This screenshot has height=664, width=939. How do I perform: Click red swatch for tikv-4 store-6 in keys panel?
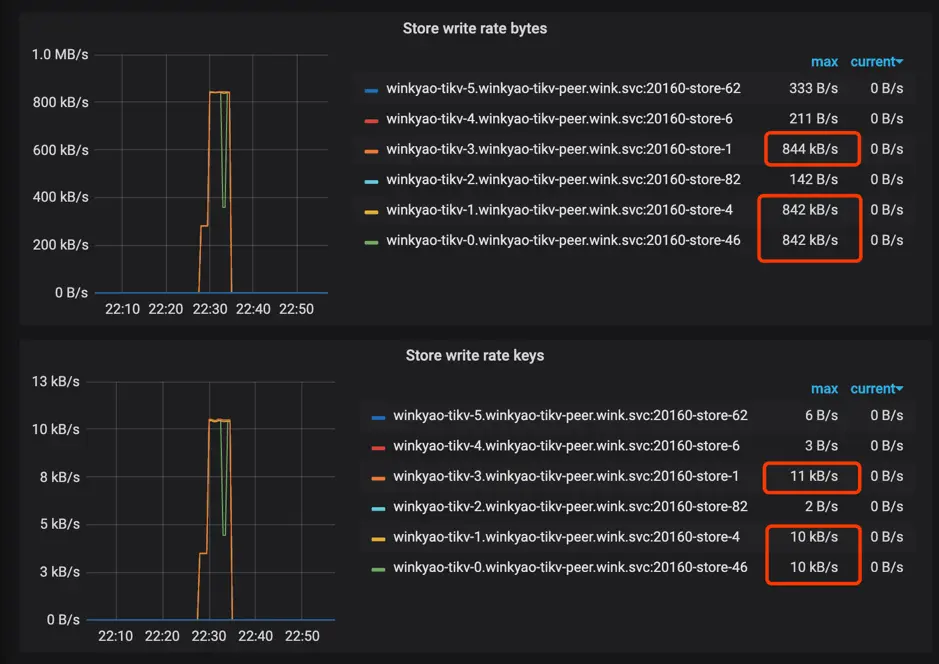click(378, 447)
